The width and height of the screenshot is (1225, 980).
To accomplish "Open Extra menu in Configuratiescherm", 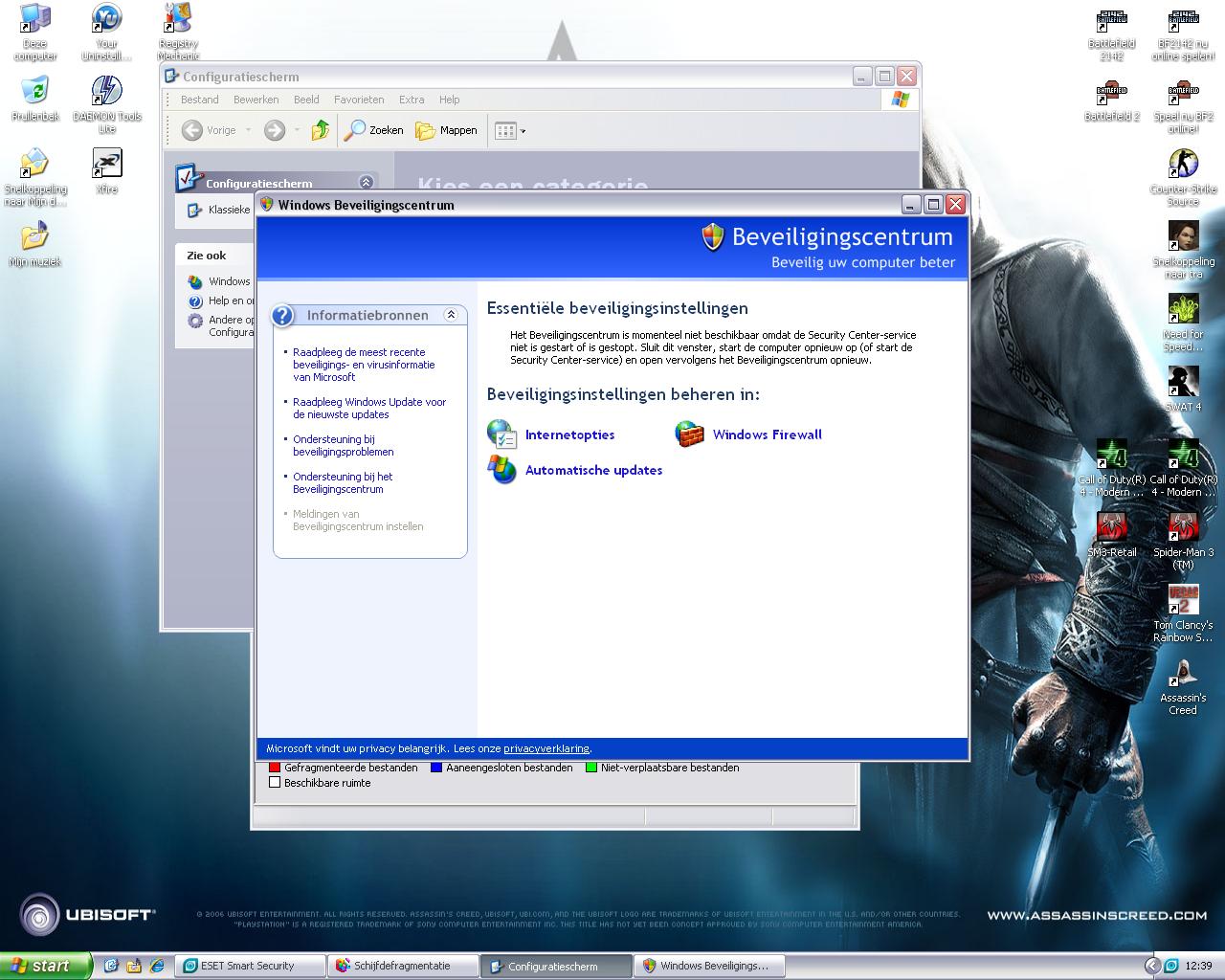I will [x=412, y=100].
